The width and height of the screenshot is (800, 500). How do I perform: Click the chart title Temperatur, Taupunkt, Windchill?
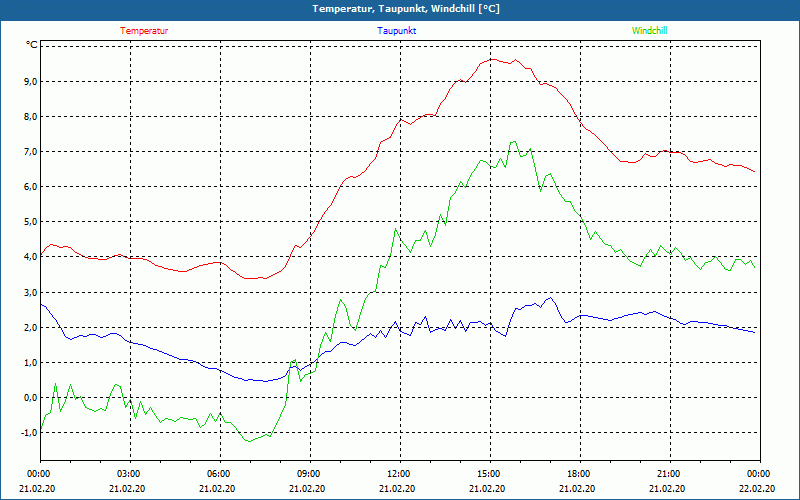406,9
